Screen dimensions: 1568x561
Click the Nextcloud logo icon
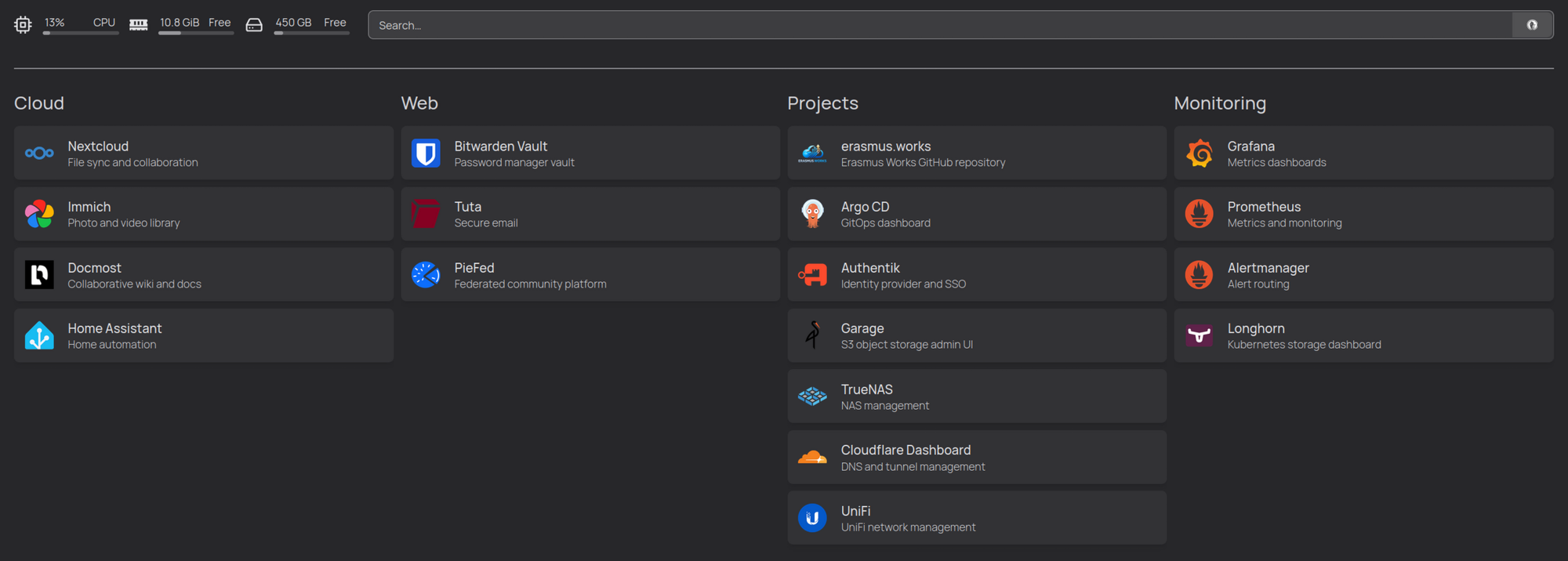(39, 154)
